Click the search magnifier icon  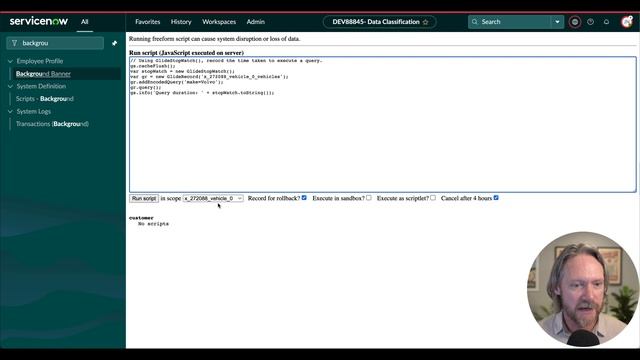[475, 22]
